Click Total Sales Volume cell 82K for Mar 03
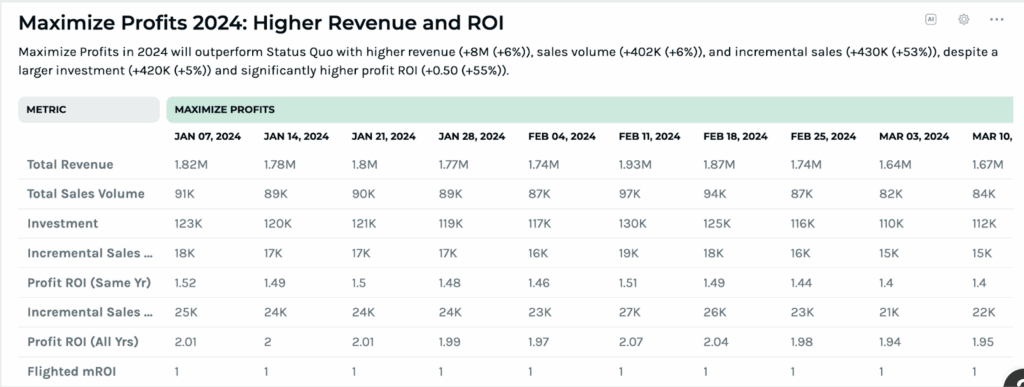Screen dimensions: 1024x387 [891, 194]
